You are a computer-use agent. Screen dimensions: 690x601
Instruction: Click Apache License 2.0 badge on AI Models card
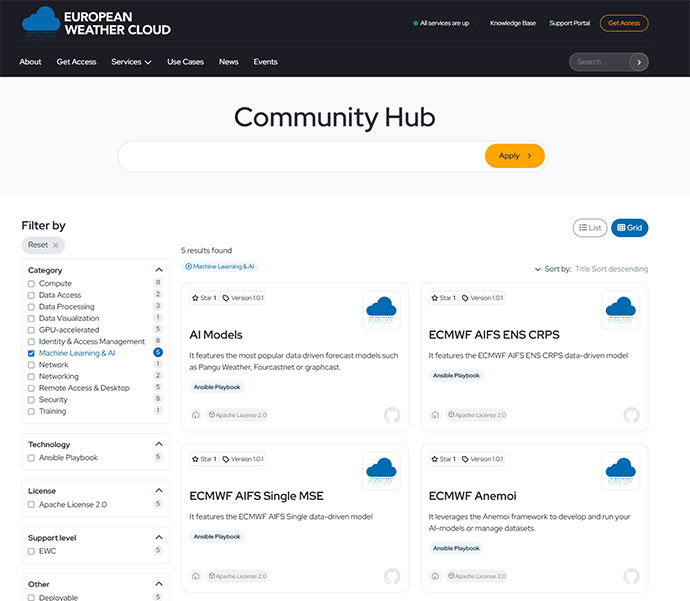tap(238, 415)
